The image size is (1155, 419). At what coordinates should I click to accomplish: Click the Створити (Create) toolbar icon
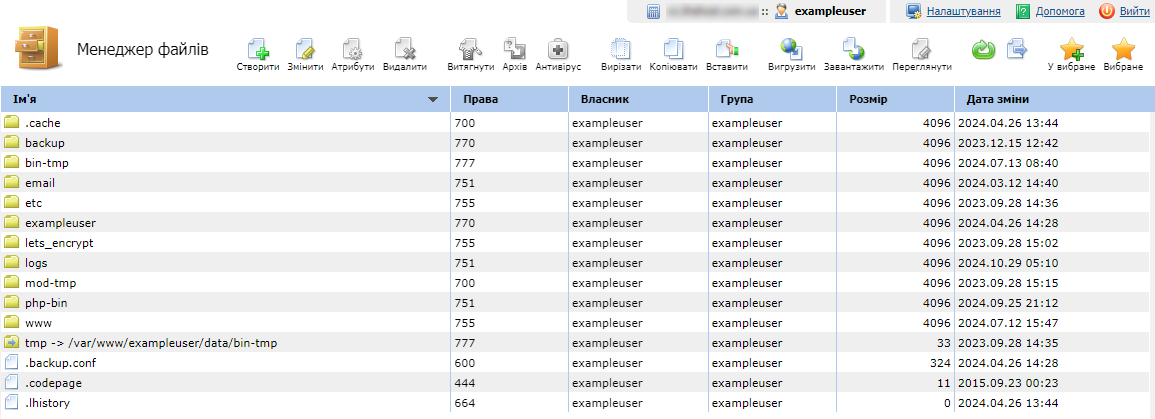click(x=258, y=49)
